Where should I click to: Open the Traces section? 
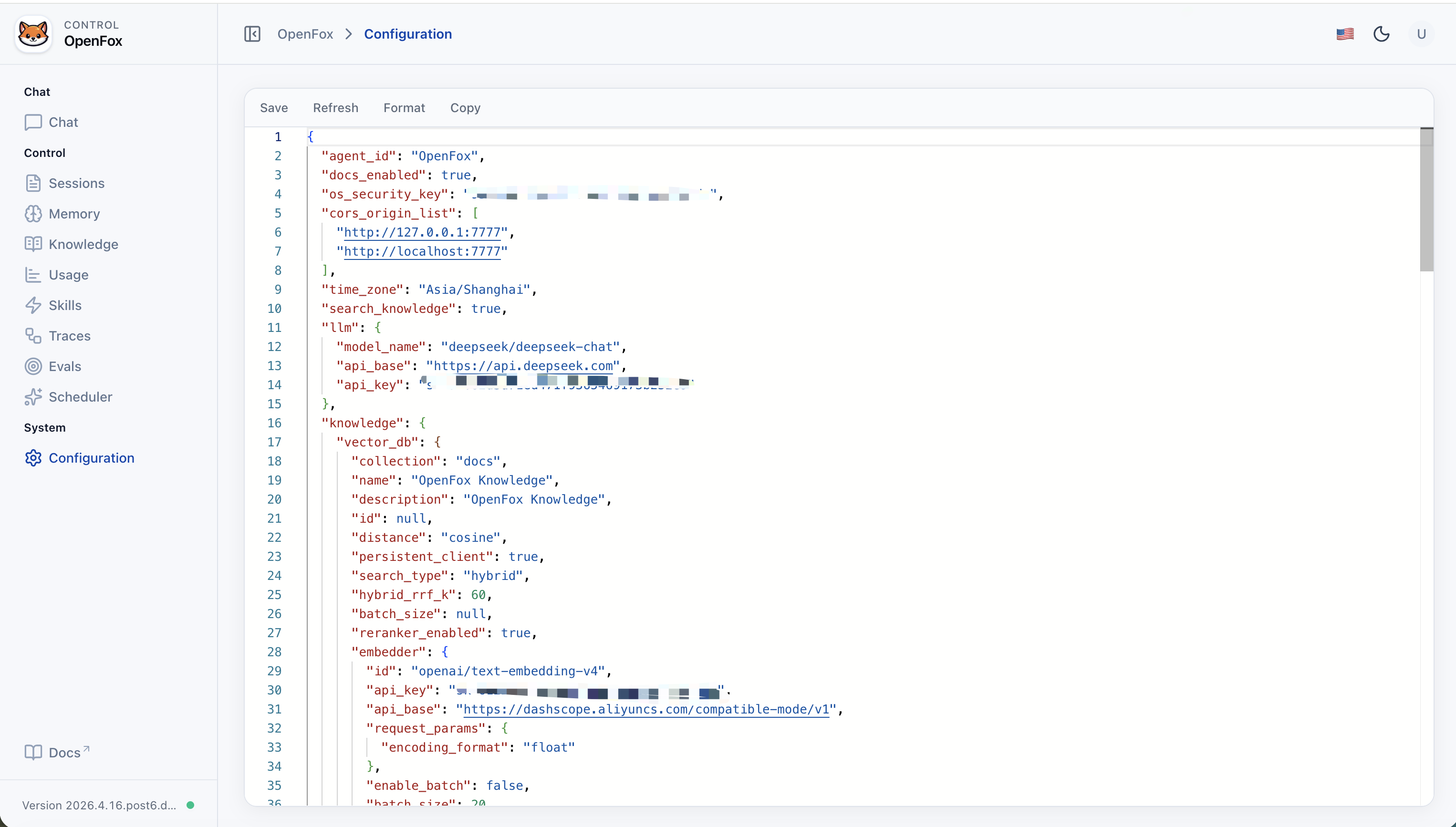(x=70, y=336)
